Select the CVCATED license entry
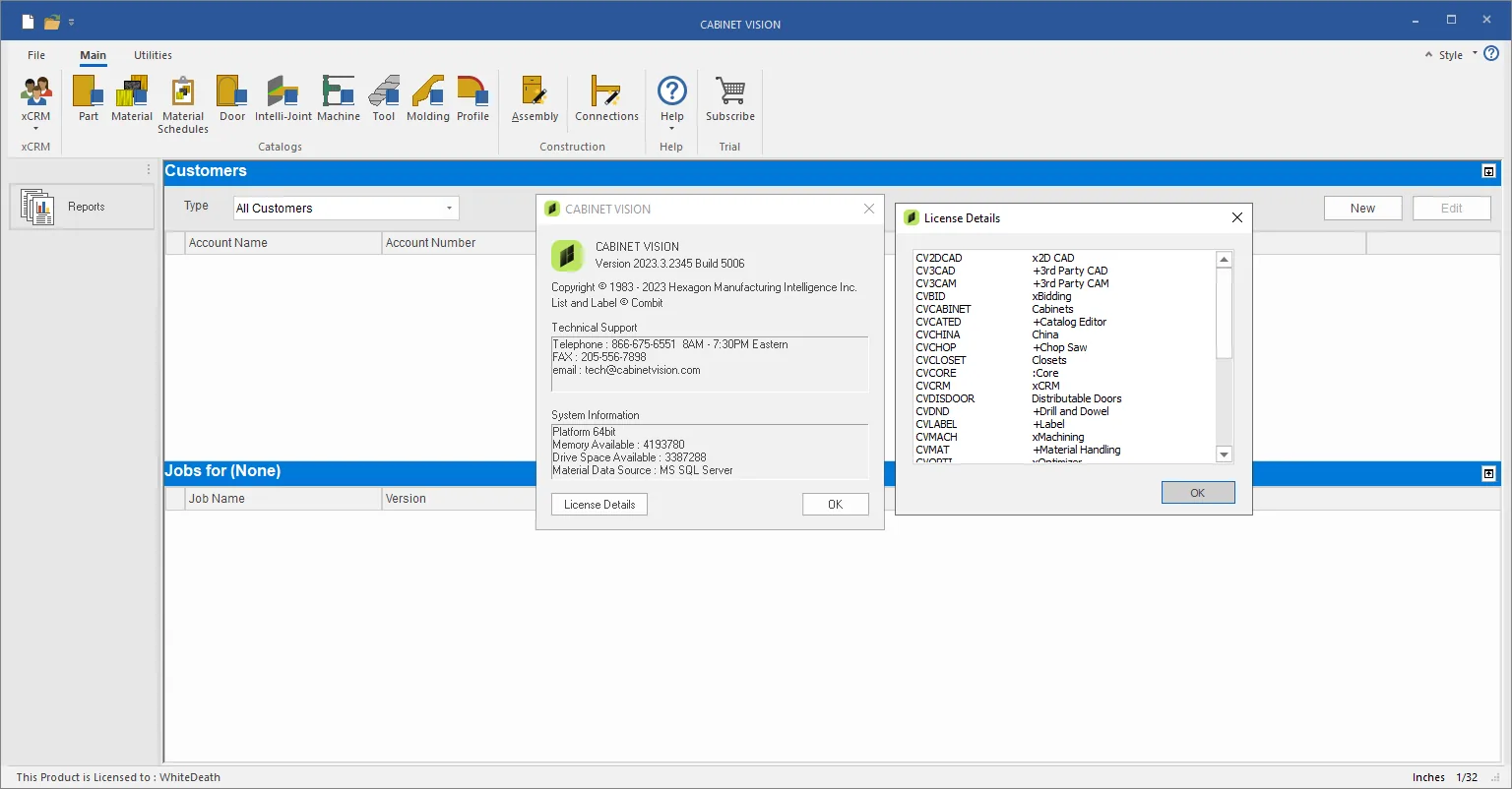 pos(1065,322)
